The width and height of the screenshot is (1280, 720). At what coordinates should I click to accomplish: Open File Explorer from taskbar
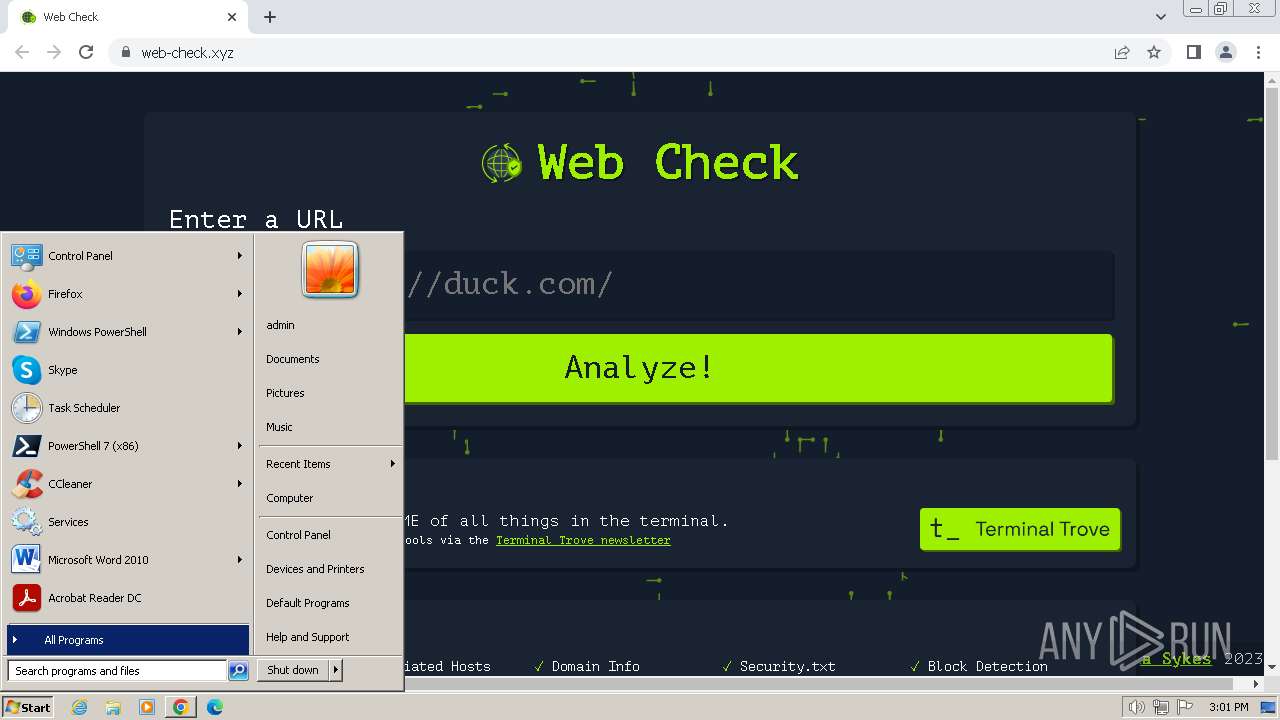(113, 707)
